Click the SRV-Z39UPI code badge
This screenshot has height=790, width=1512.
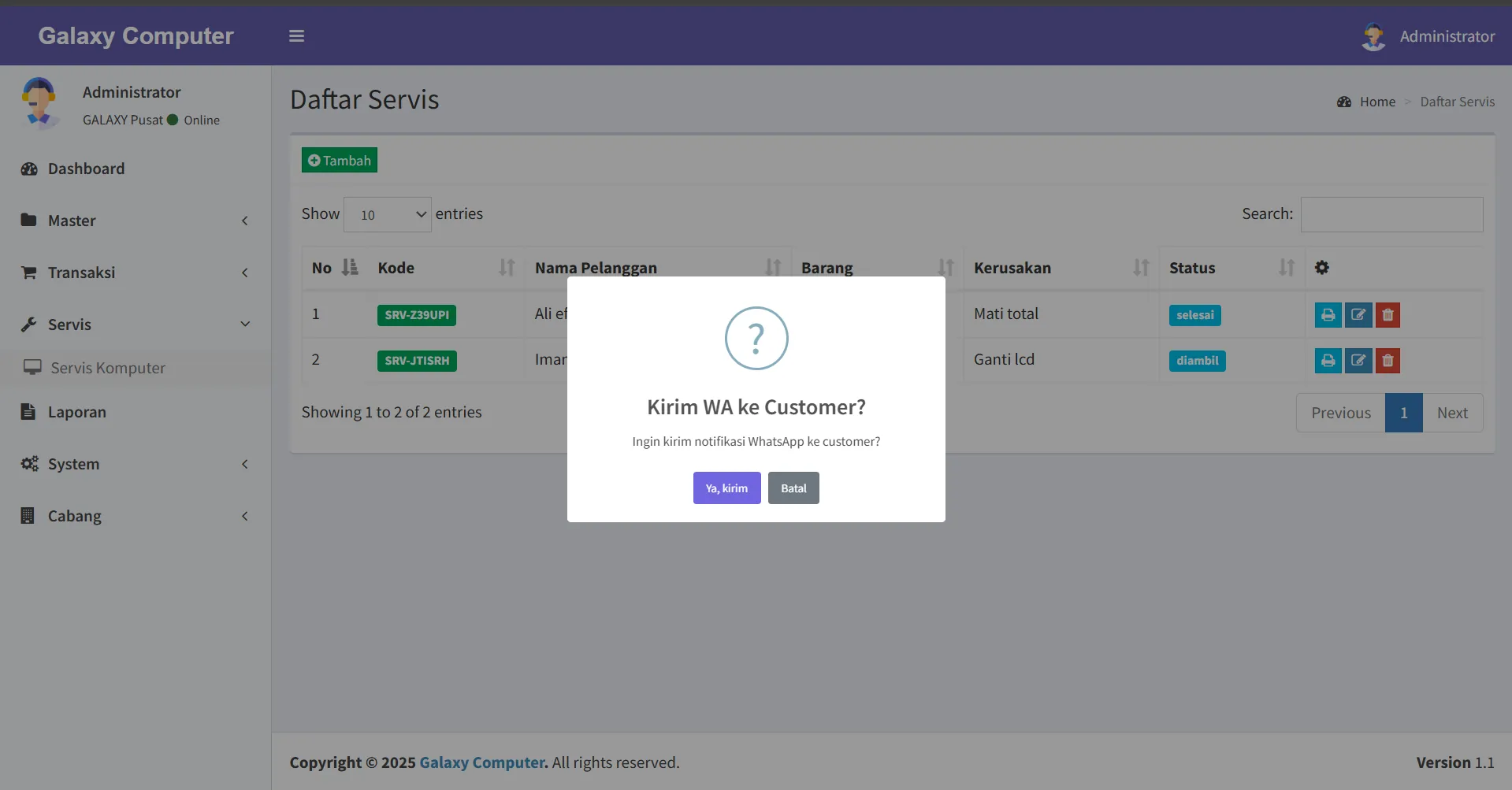pos(417,315)
